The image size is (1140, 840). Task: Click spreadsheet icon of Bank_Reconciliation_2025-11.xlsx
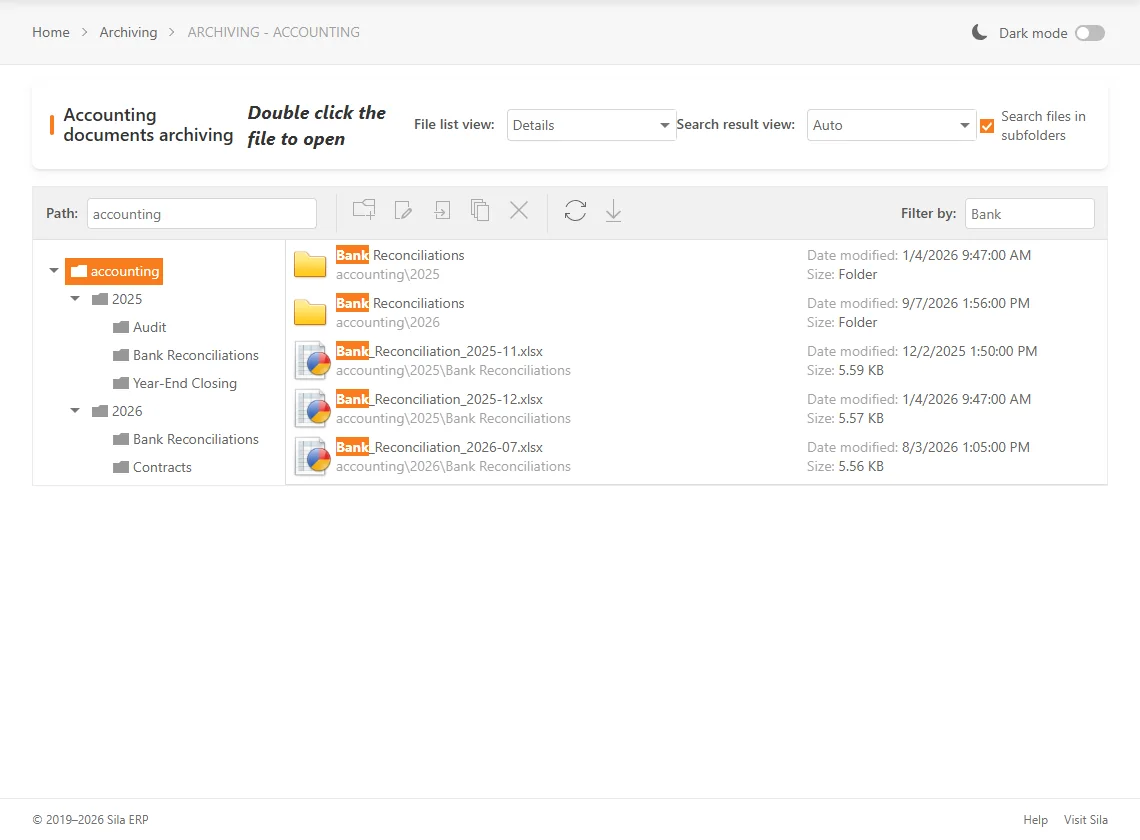click(313, 361)
